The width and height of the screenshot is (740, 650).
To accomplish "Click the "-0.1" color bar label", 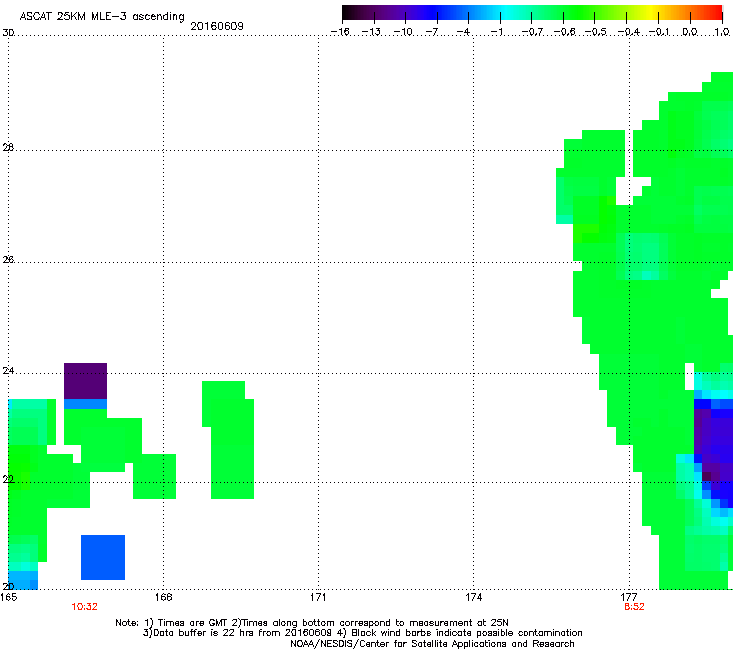I will pos(659,32).
